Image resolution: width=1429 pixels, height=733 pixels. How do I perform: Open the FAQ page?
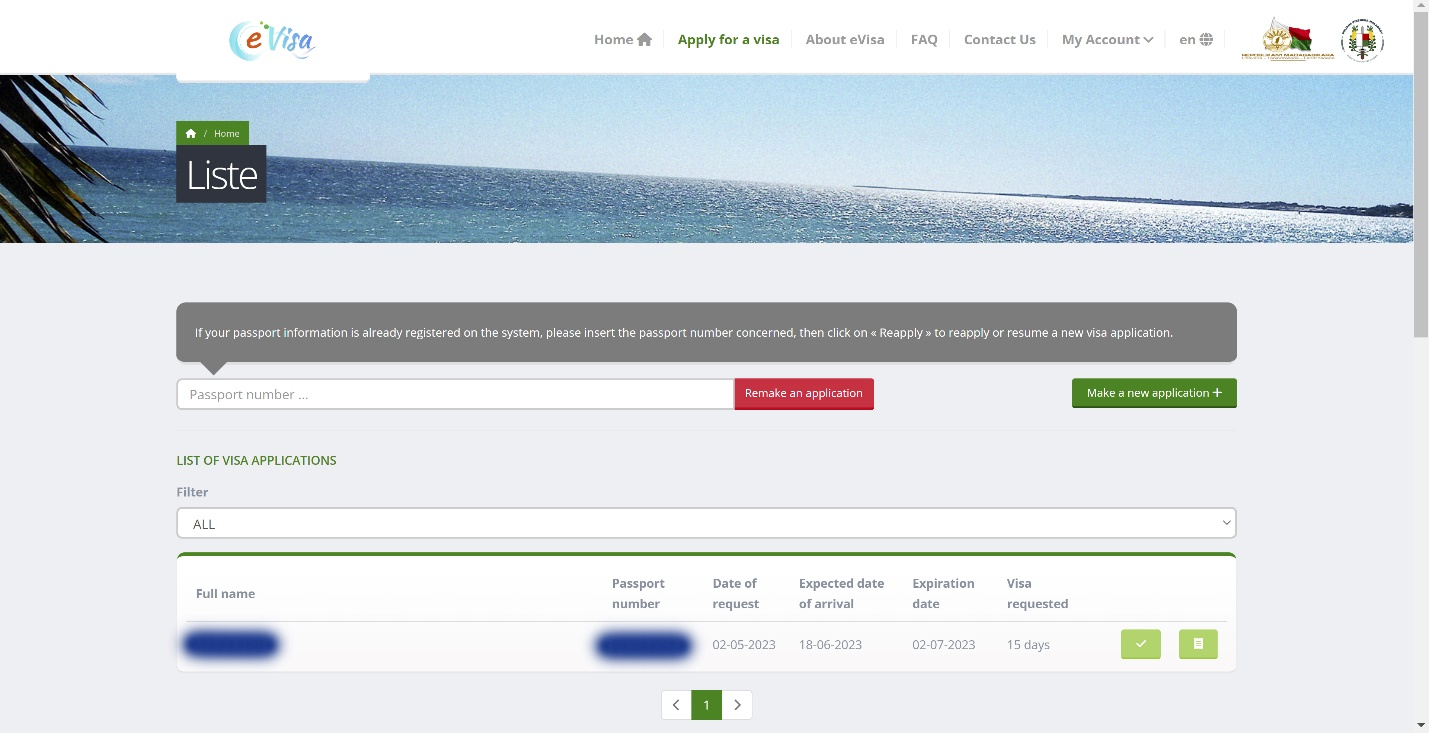tap(924, 40)
